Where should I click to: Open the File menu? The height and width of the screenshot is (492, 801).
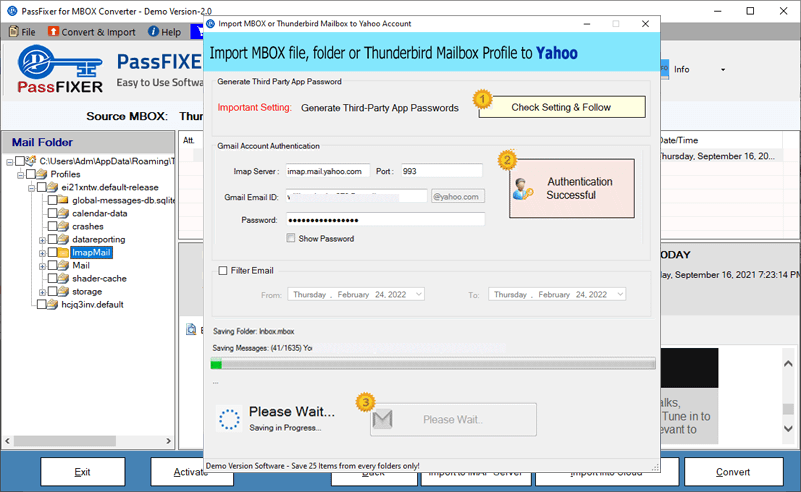[22, 32]
